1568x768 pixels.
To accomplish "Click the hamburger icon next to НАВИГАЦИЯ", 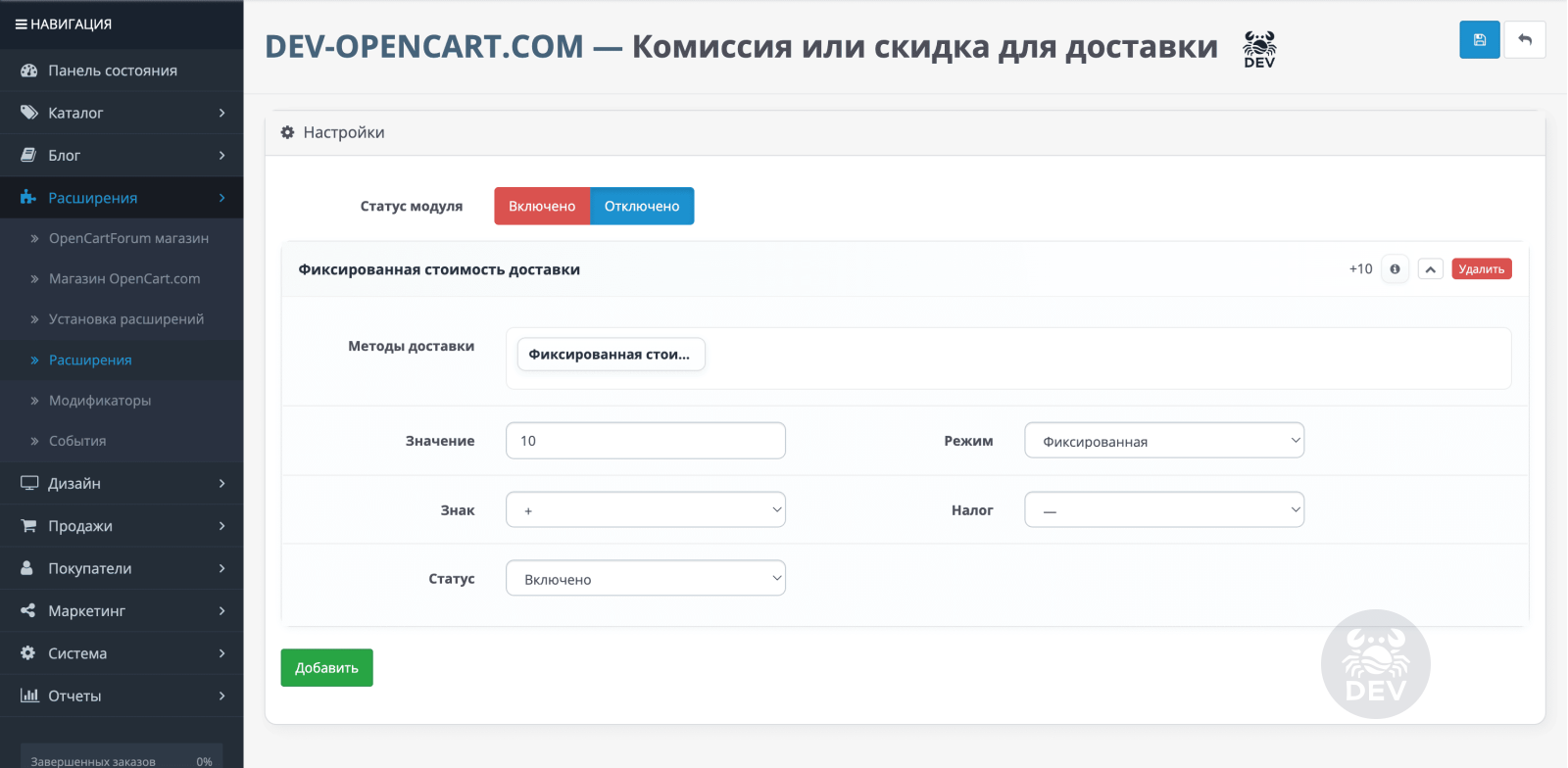I will pos(21,24).
